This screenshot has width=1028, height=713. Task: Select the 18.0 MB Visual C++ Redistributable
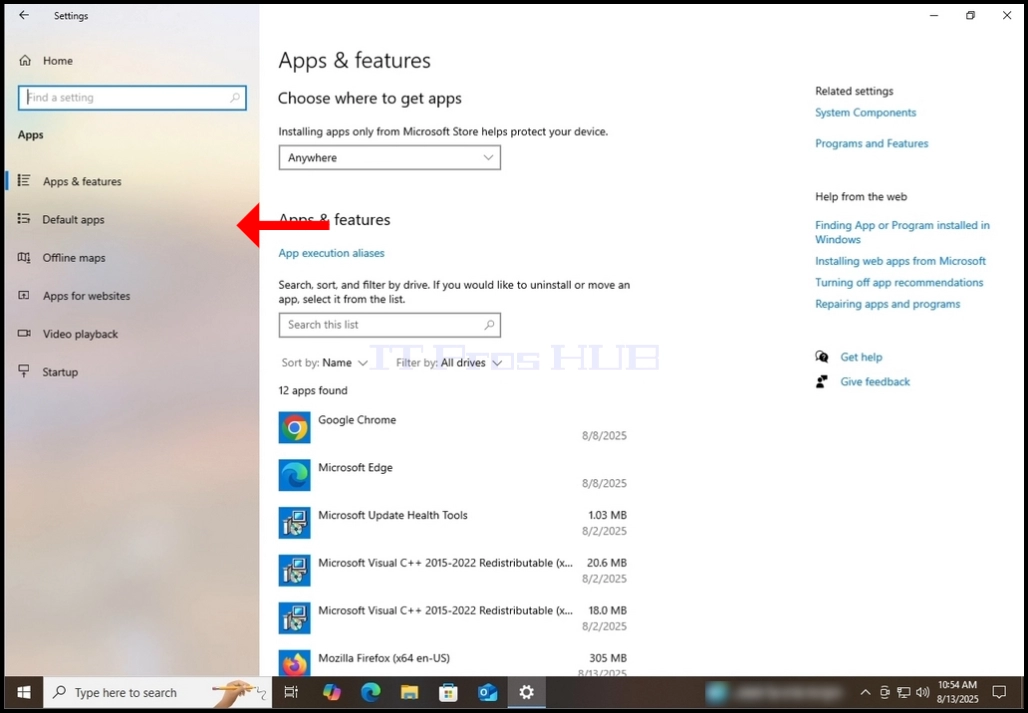pos(452,618)
